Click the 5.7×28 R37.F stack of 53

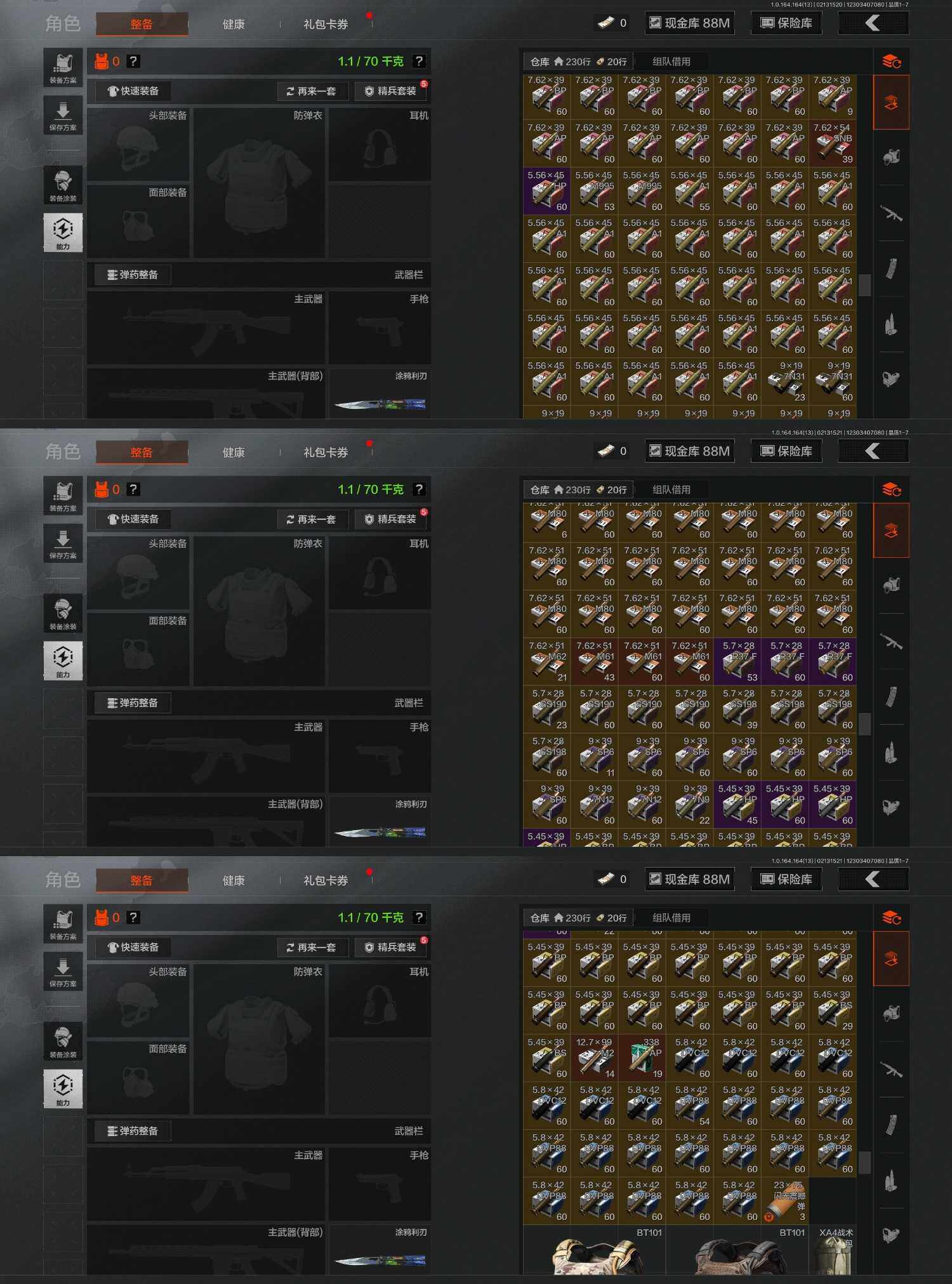[x=737, y=662]
